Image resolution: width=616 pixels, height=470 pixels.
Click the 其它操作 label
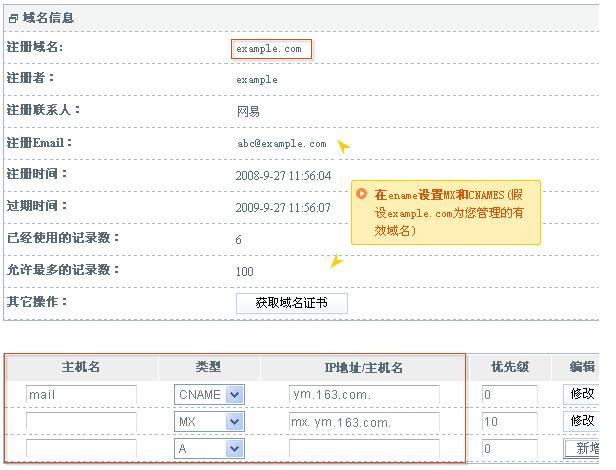pyautogui.click(x=37, y=302)
